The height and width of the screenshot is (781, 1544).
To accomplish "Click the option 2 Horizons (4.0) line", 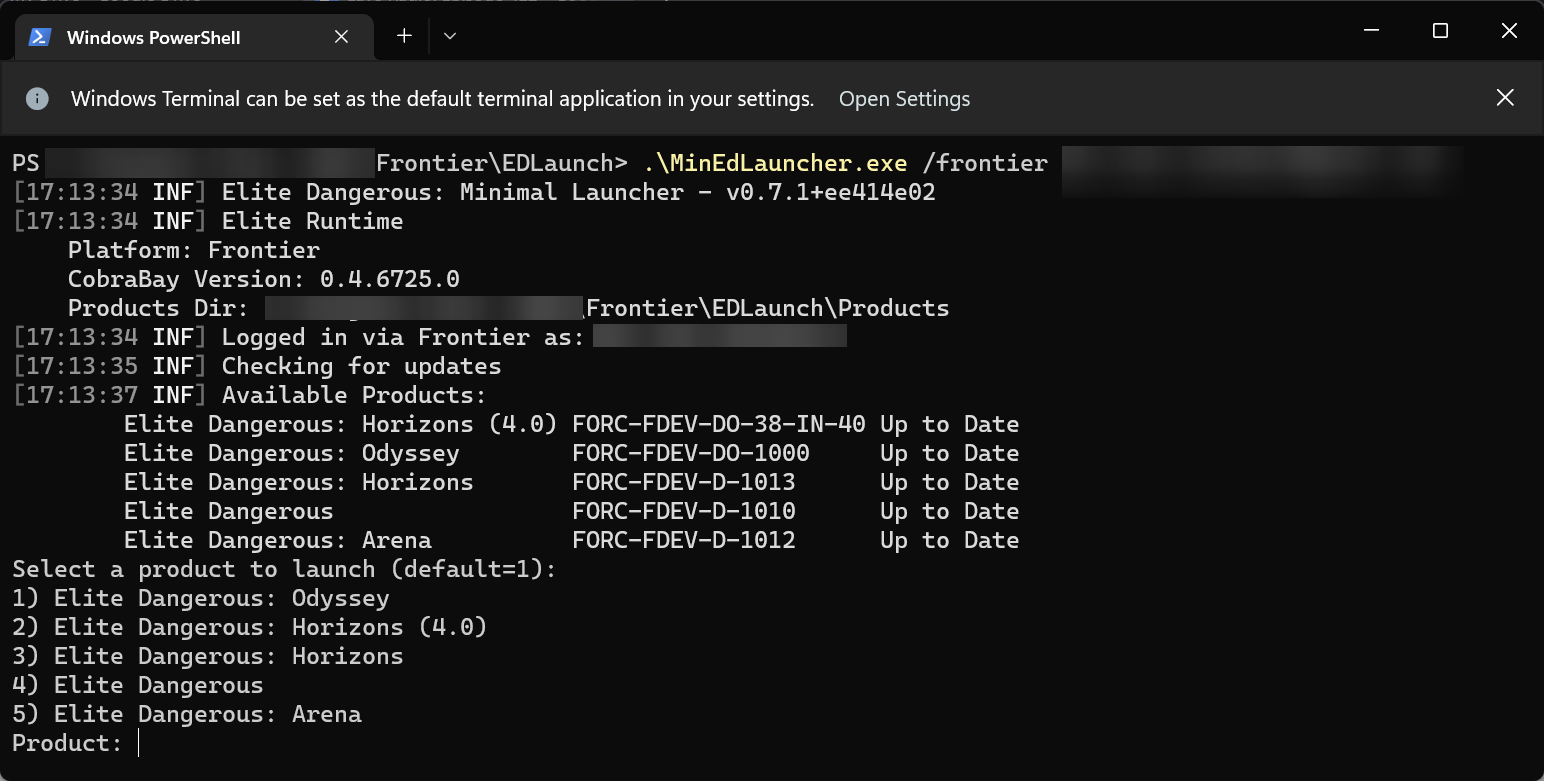I will click(x=250, y=627).
